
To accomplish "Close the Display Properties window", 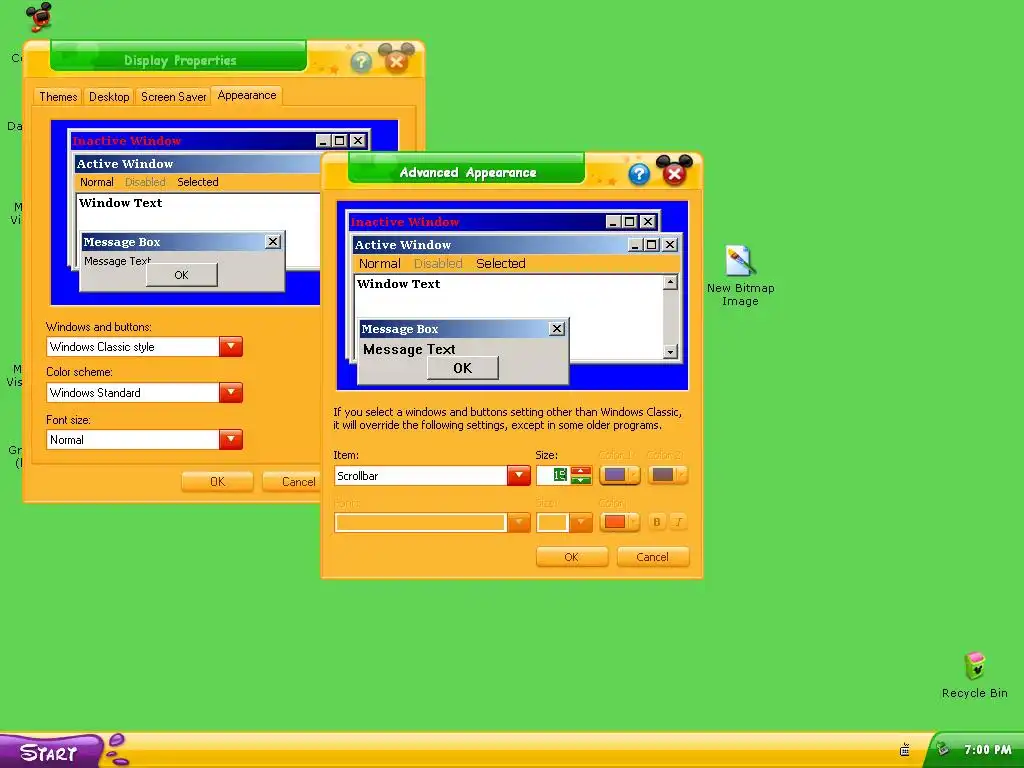I will point(396,59).
